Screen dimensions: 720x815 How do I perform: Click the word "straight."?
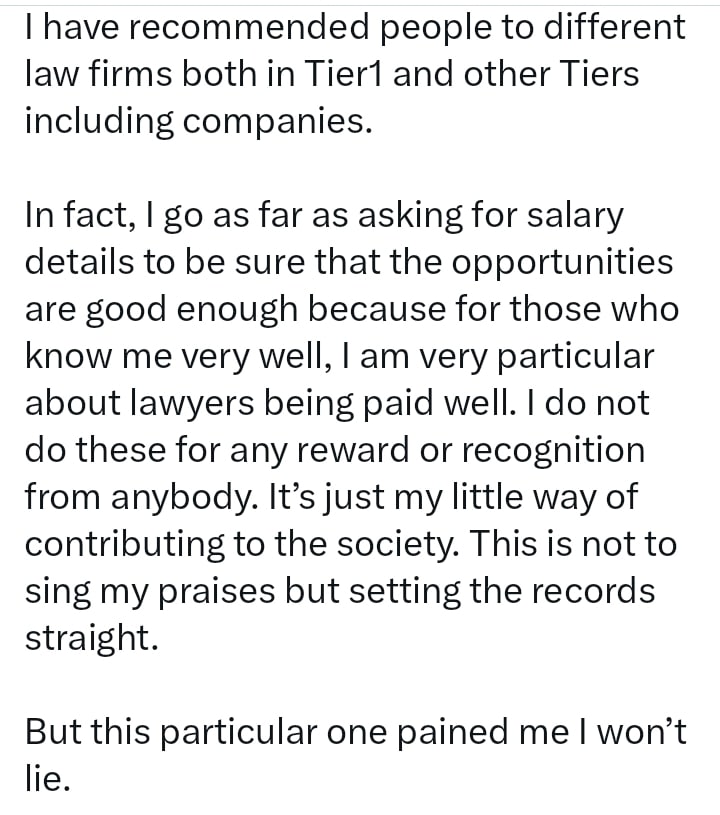tap(91, 638)
